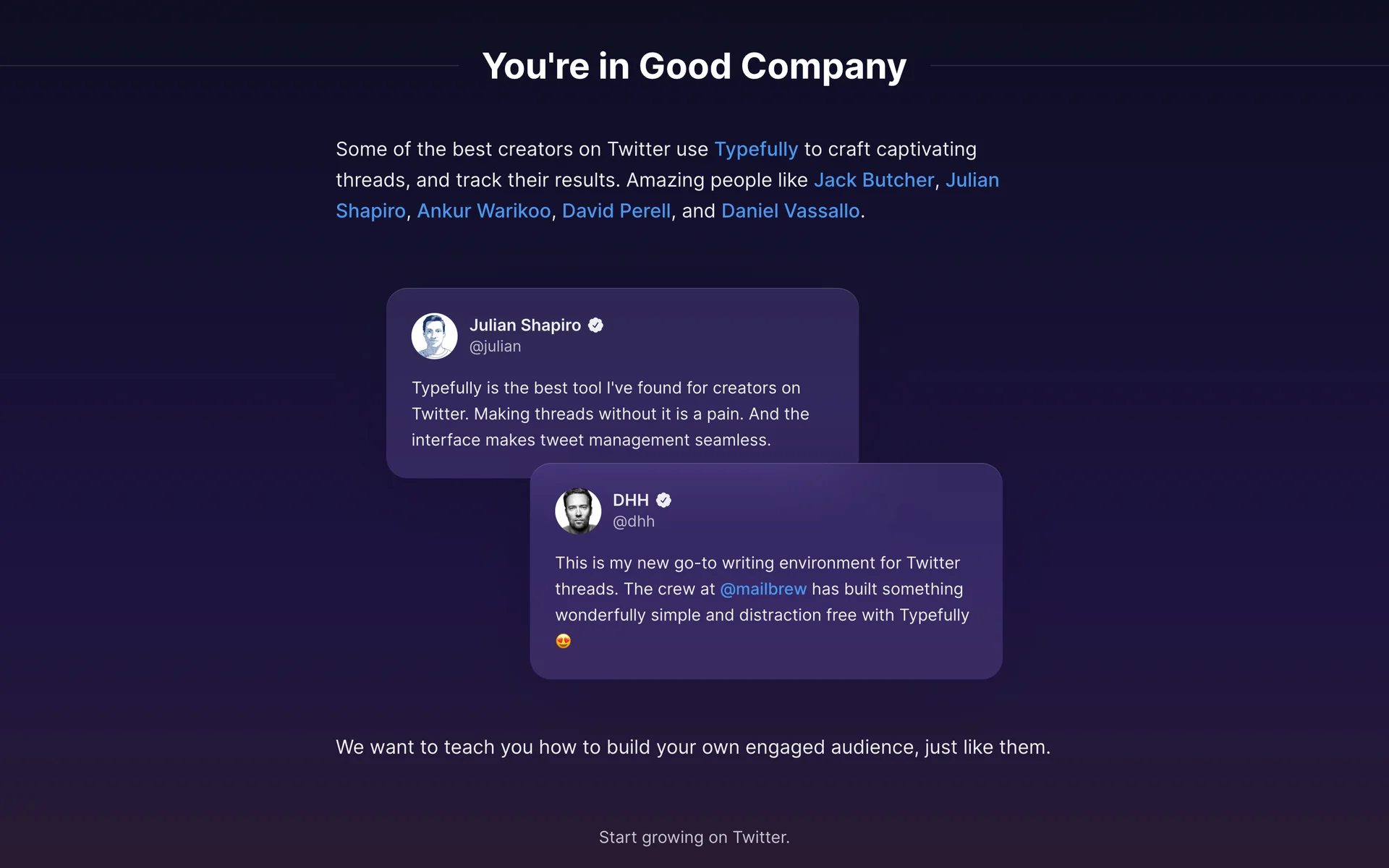Open the Ankur Warikoo link
Screen dimensions: 1389x868
coord(484,211)
